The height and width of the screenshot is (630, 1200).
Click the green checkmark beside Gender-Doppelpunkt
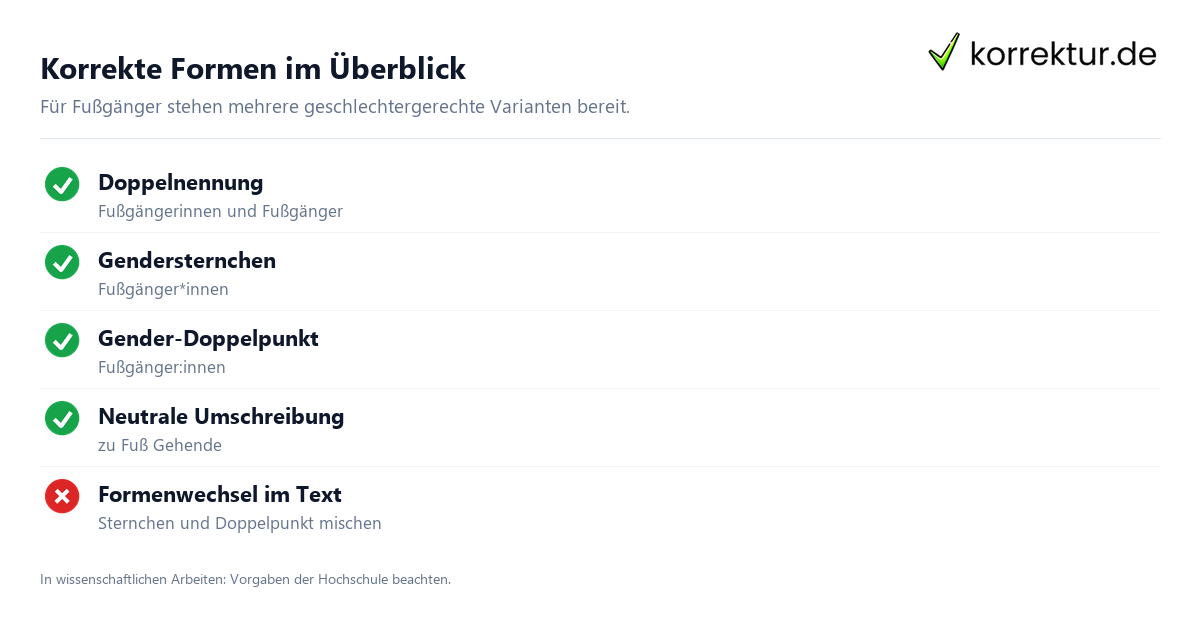click(62, 340)
